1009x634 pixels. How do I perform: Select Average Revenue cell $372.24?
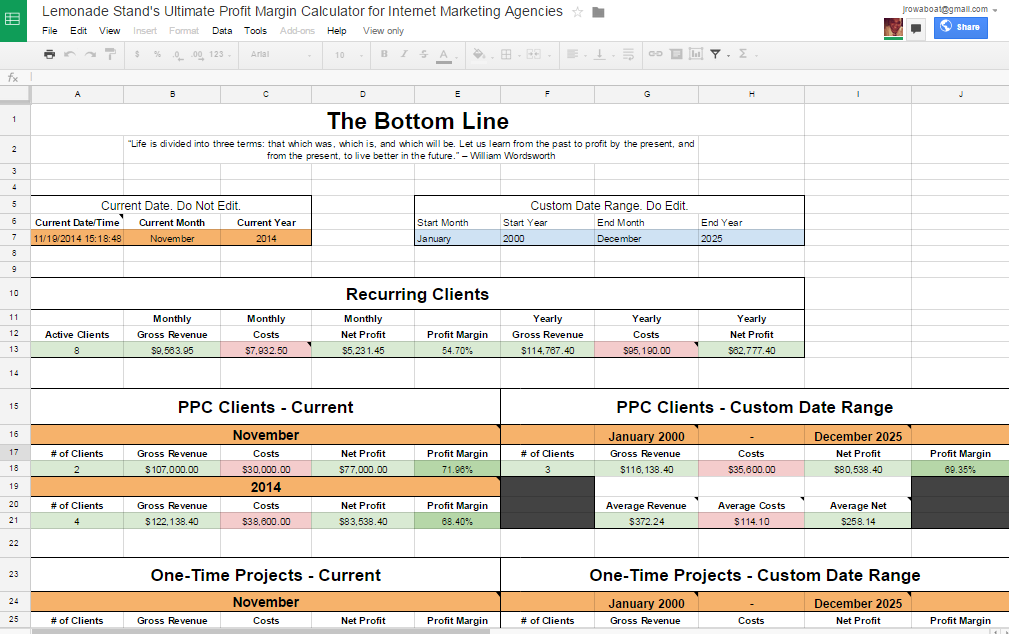647,521
